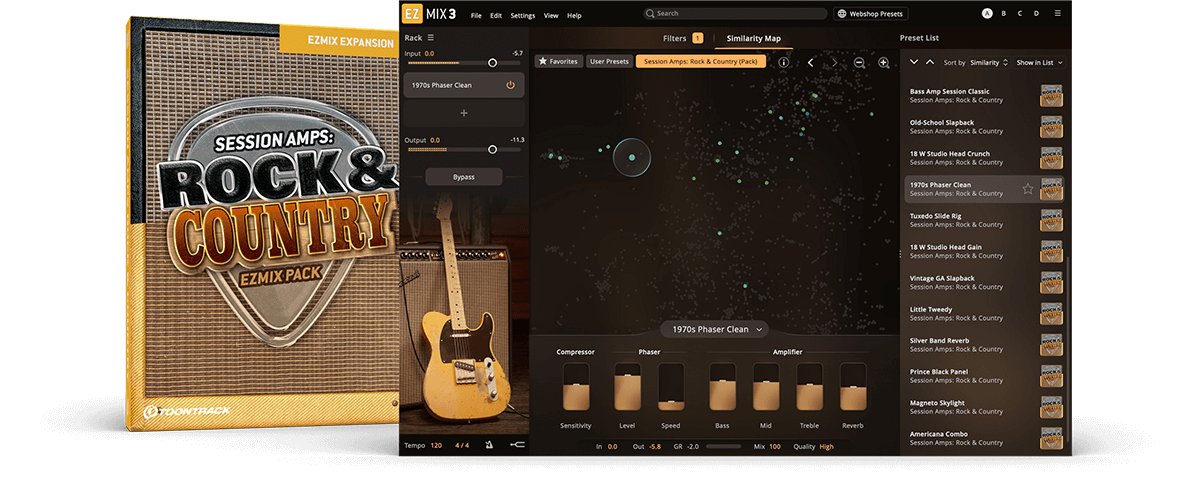This screenshot has height=488, width=1200.
Task: Switch to the Filters tab
Action: click(683, 38)
